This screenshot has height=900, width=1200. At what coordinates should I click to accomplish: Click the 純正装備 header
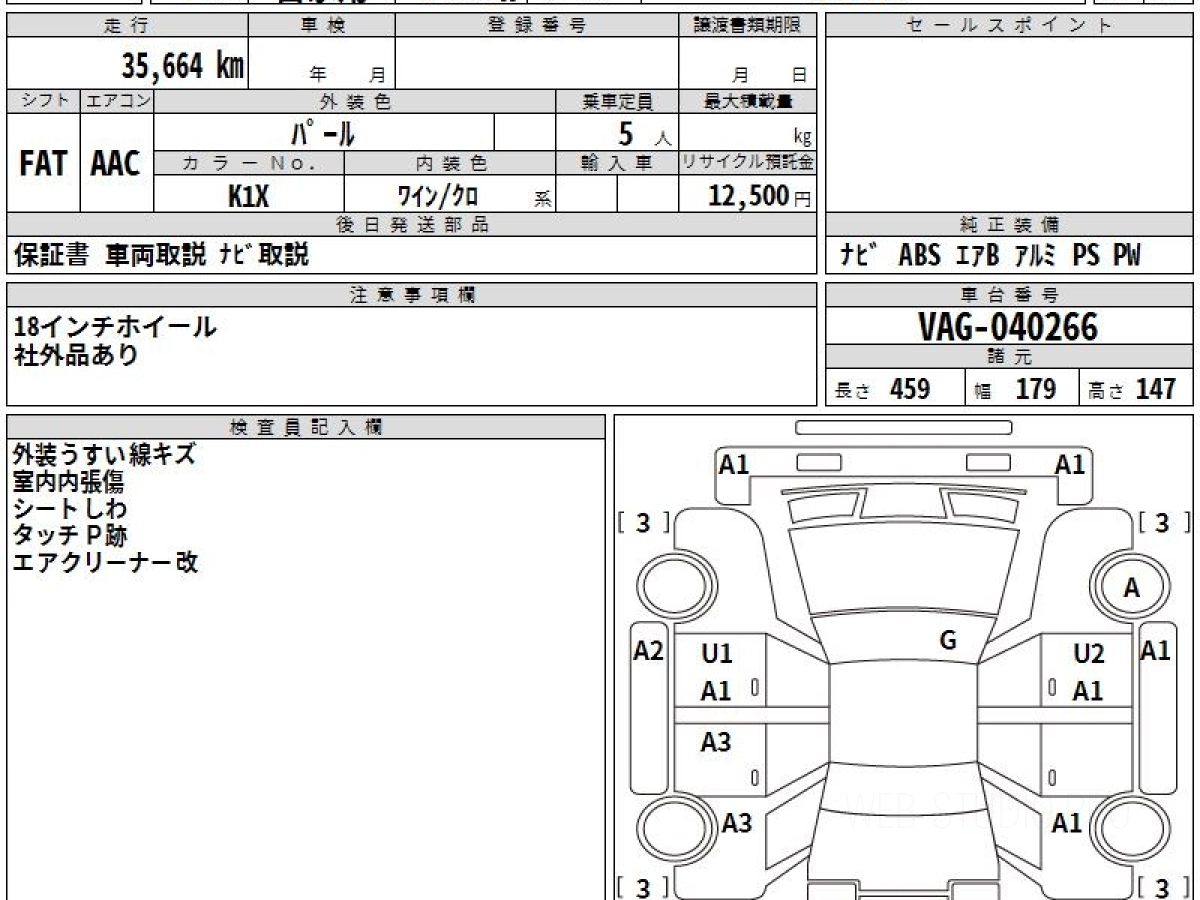point(1010,225)
